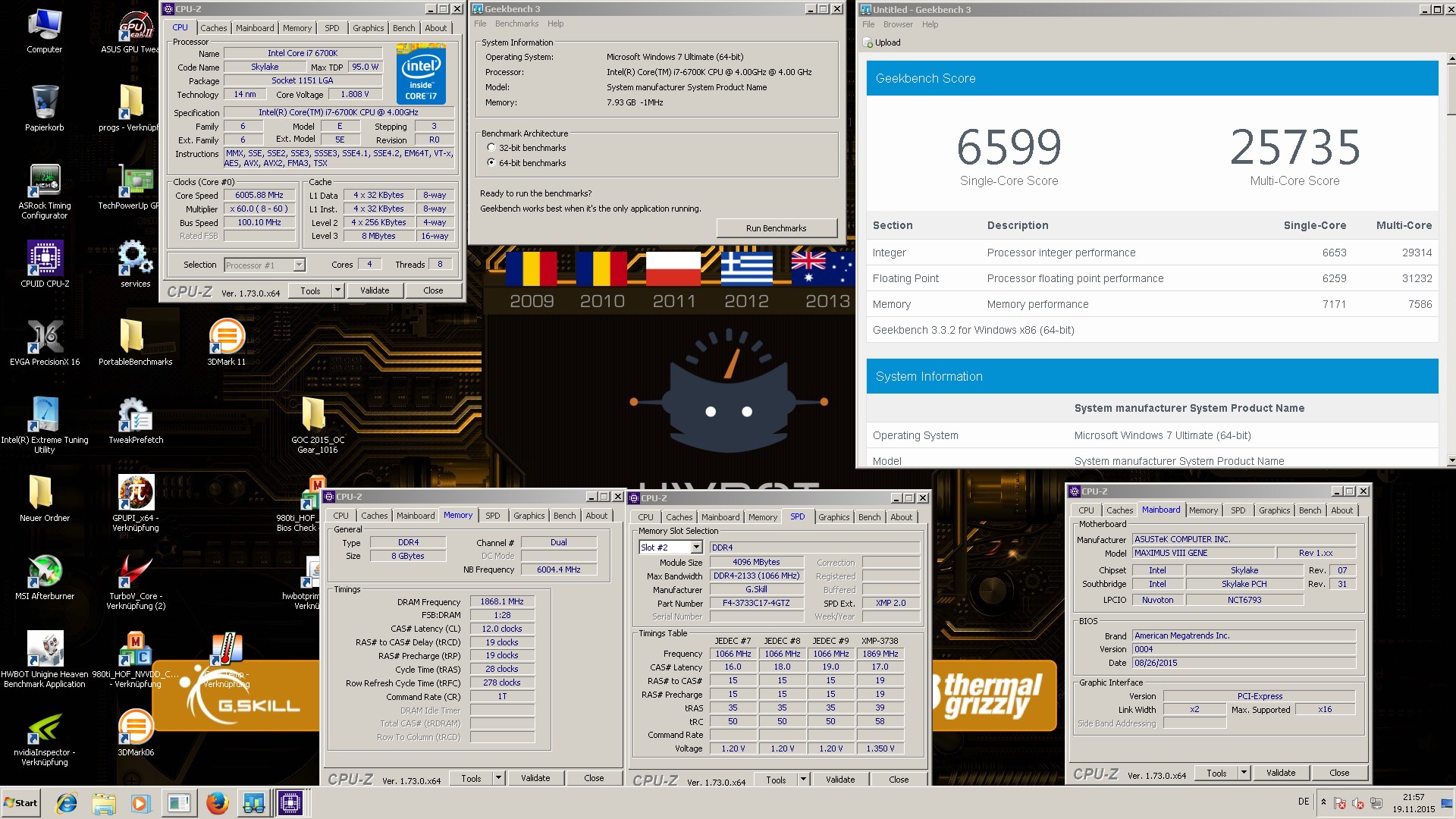Open the Benchmarks menu in Geekbench 3
1456x819 pixels.
click(x=516, y=24)
